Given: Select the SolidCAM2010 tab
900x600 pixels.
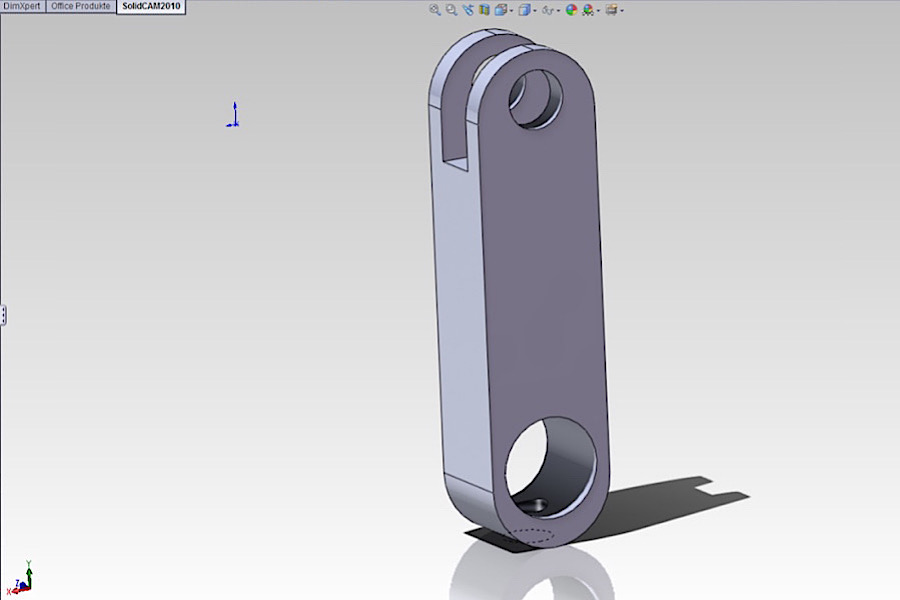Looking at the screenshot, I should [x=150, y=6].
